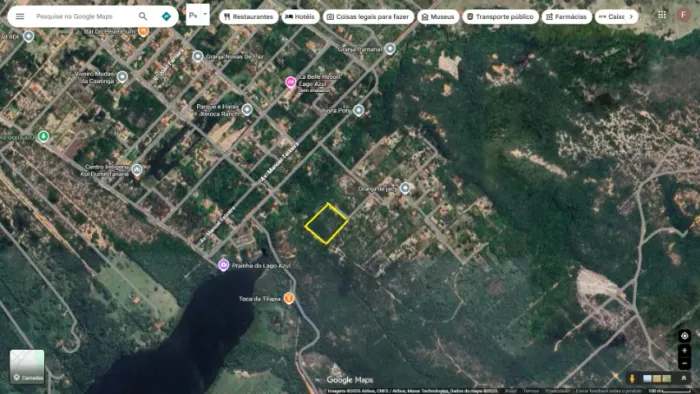Open the small dropdown arrow beside search box
This screenshot has height=394, width=700.
pyautogui.click(x=205, y=14)
